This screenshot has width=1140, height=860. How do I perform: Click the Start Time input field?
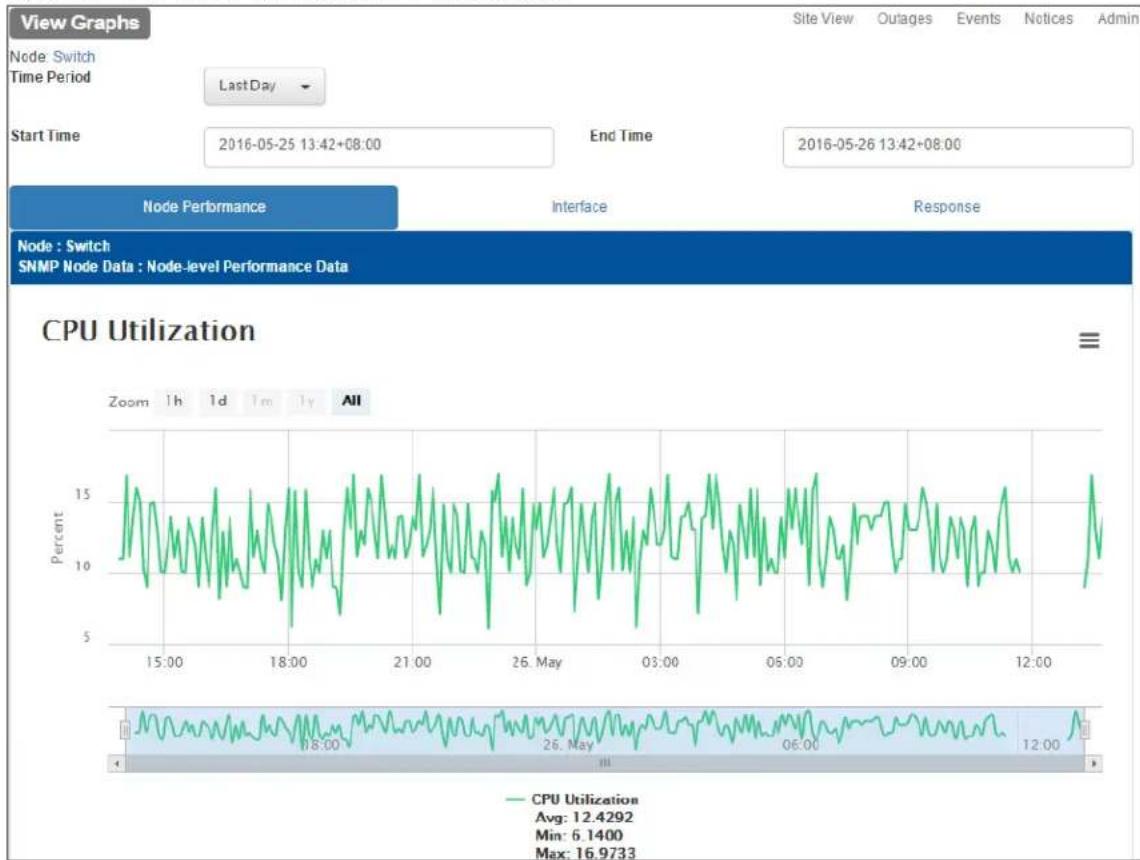pos(379,147)
